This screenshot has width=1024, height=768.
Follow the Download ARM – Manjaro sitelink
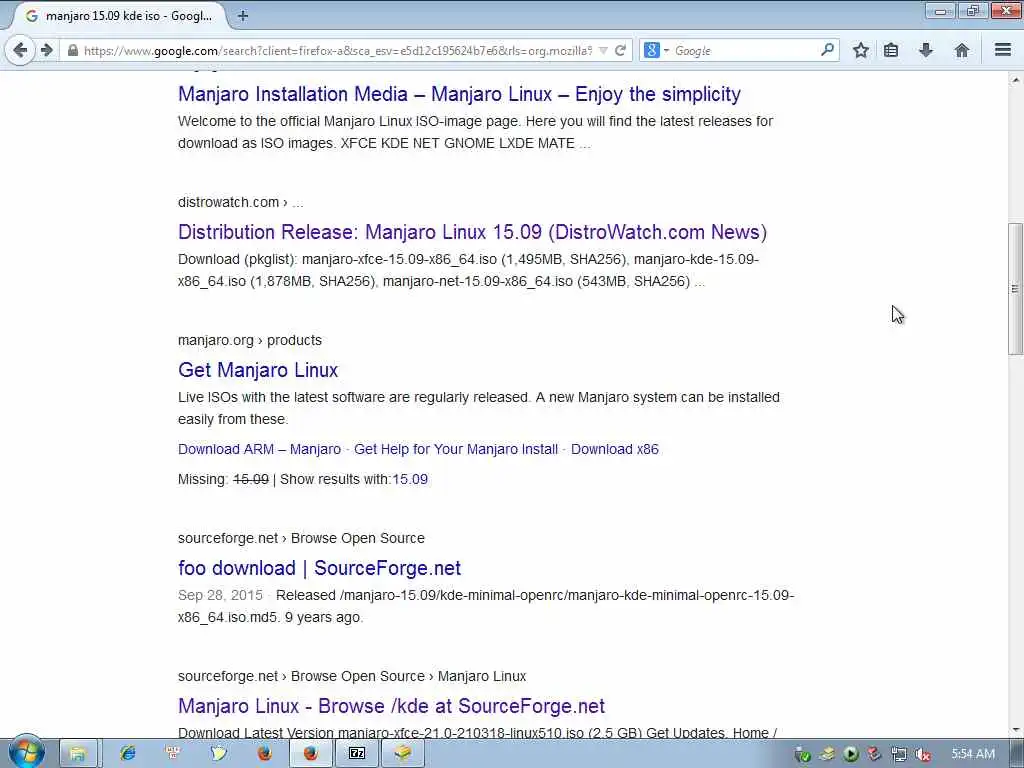click(259, 449)
